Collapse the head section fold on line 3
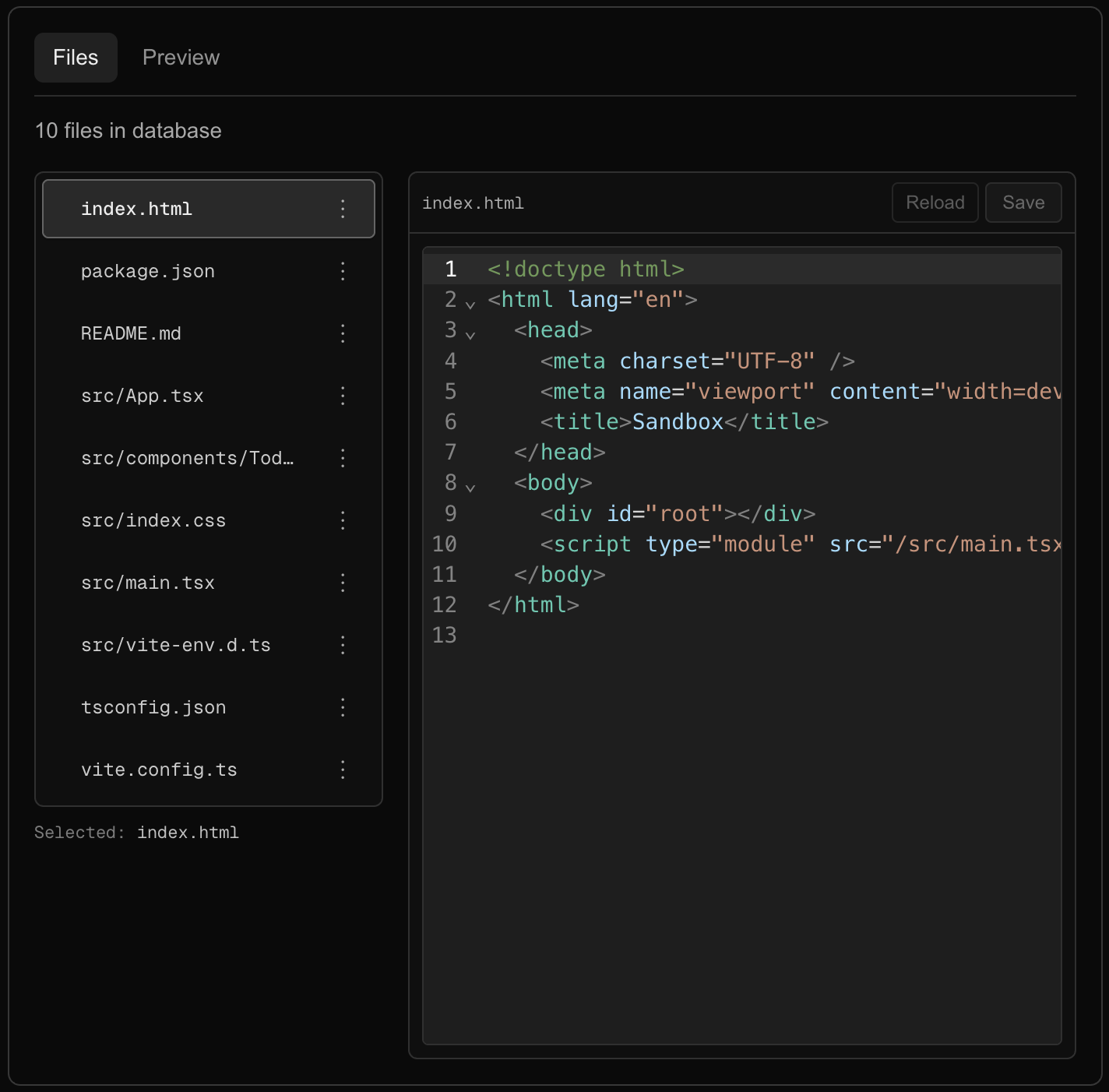Screen dimensions: 1109x1092 [470, 335]
